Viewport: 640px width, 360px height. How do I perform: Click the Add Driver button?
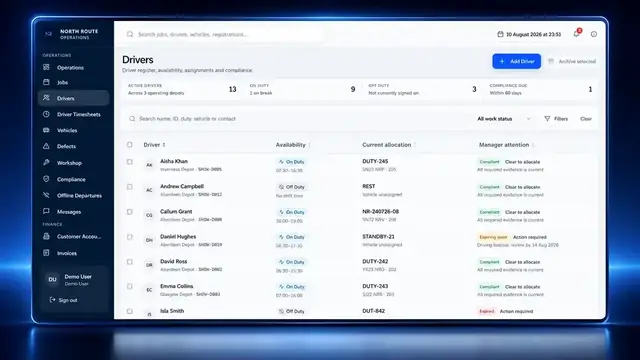(516, 61)
